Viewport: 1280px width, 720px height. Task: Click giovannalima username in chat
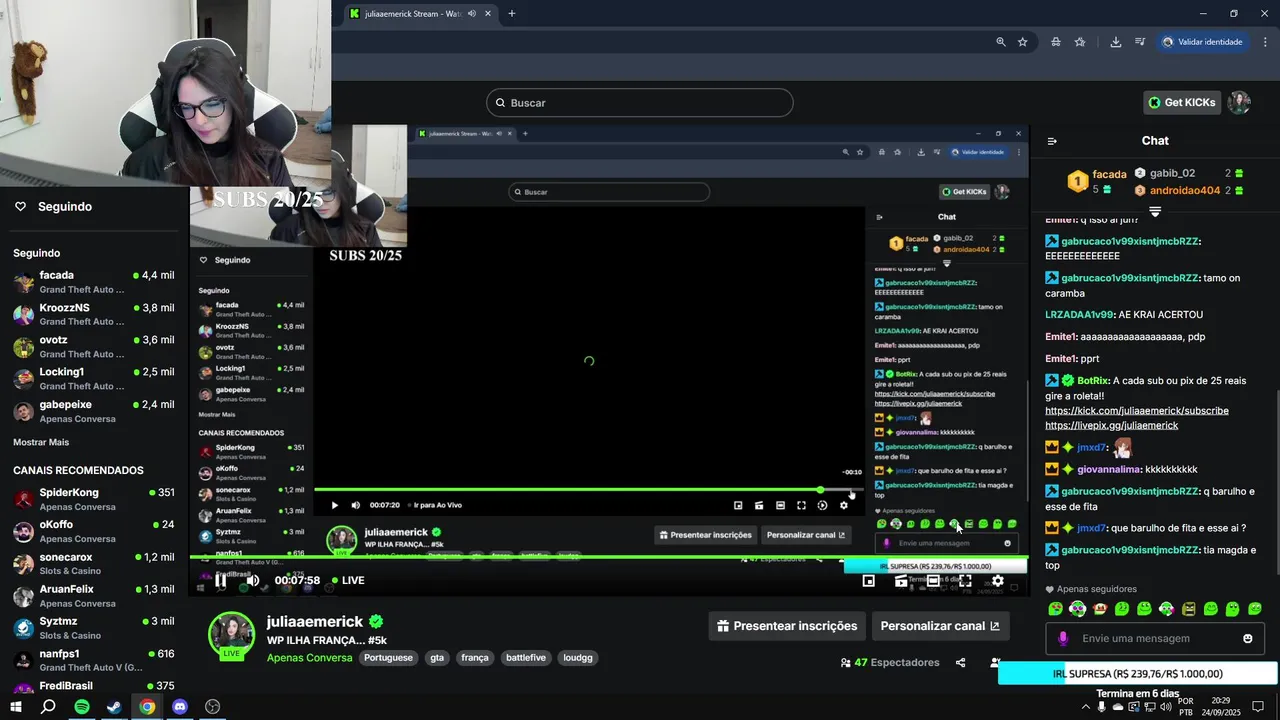1109,469
